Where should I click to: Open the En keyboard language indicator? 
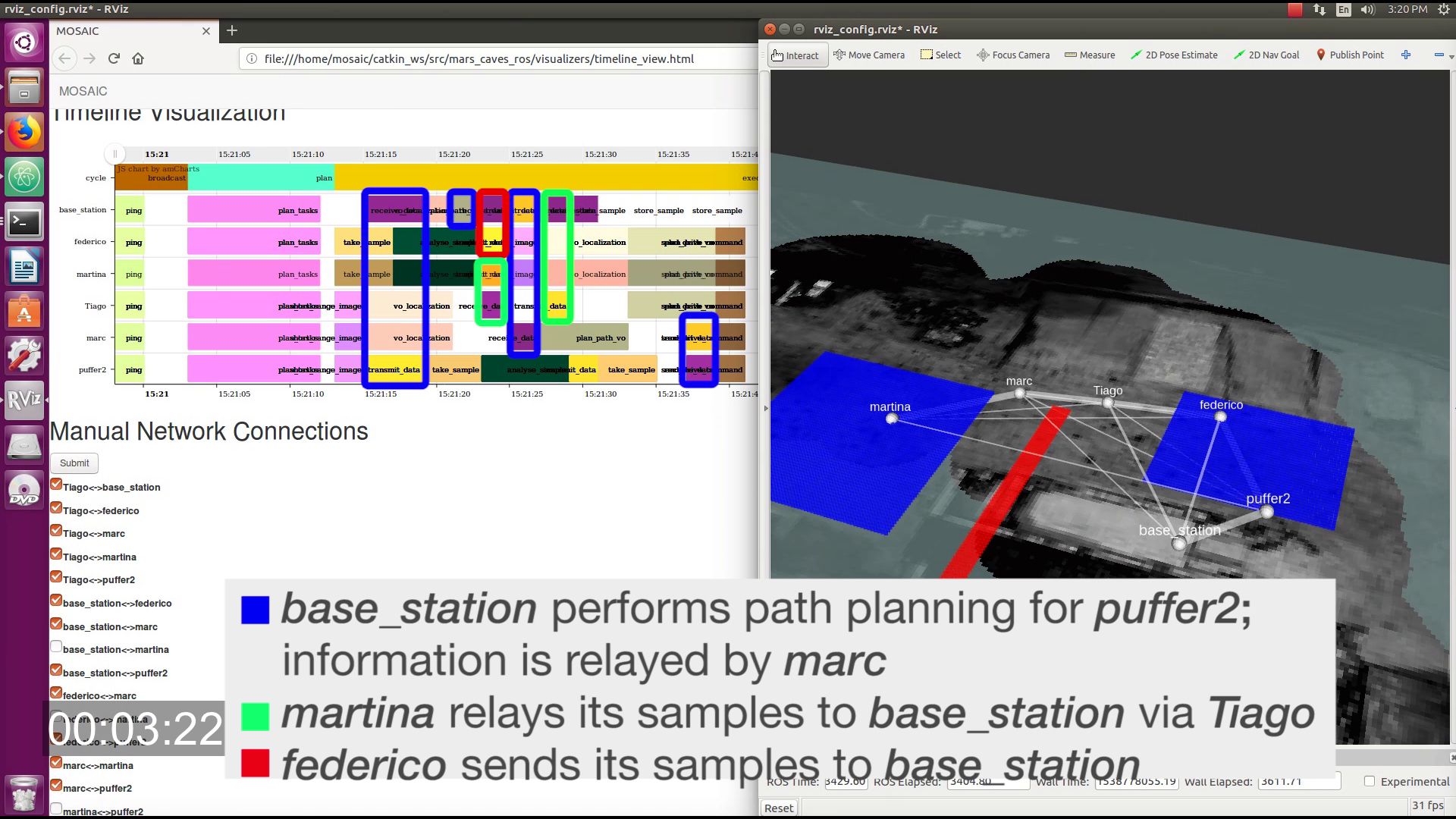(x=1344, y=9)
